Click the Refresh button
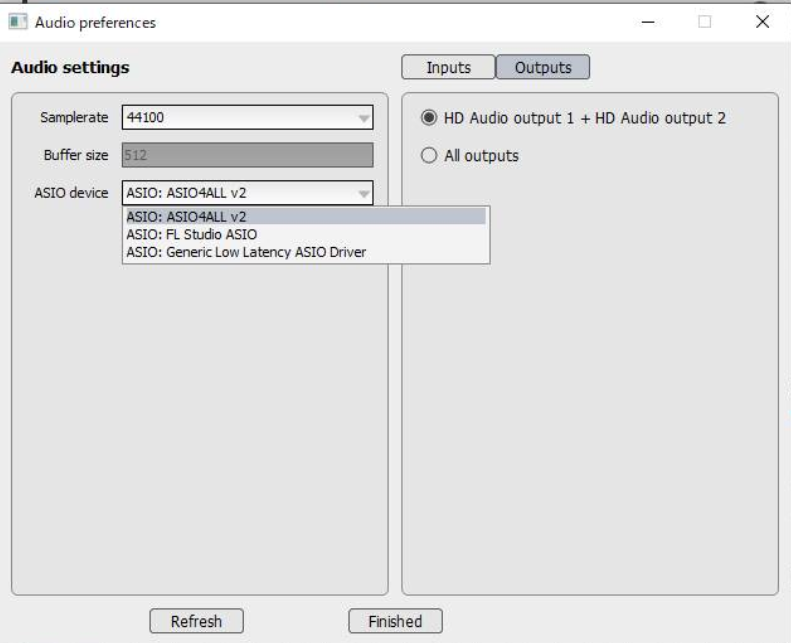 tap(196, 621)
